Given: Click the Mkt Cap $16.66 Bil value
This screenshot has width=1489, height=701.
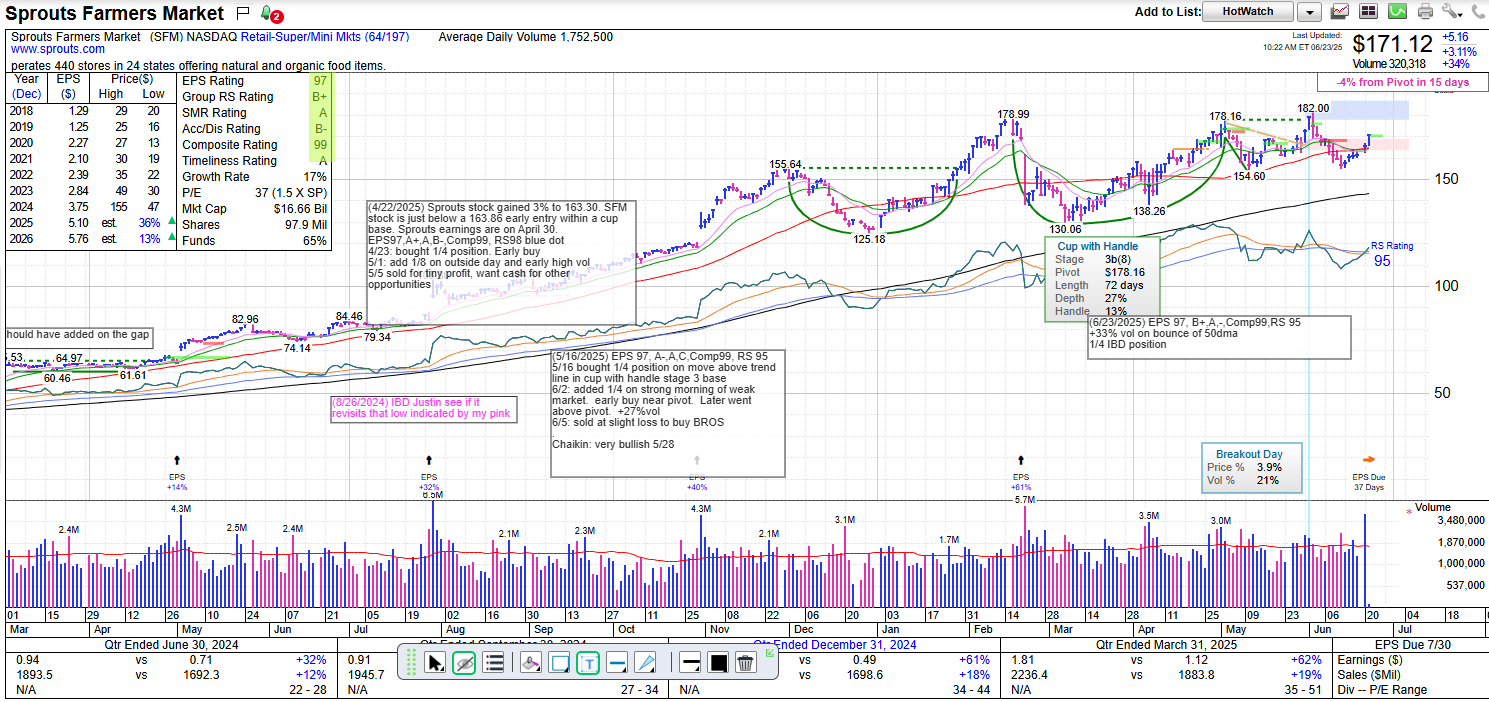Looking at the screenshot, I should pyautogui.click(x=300, y=209).
